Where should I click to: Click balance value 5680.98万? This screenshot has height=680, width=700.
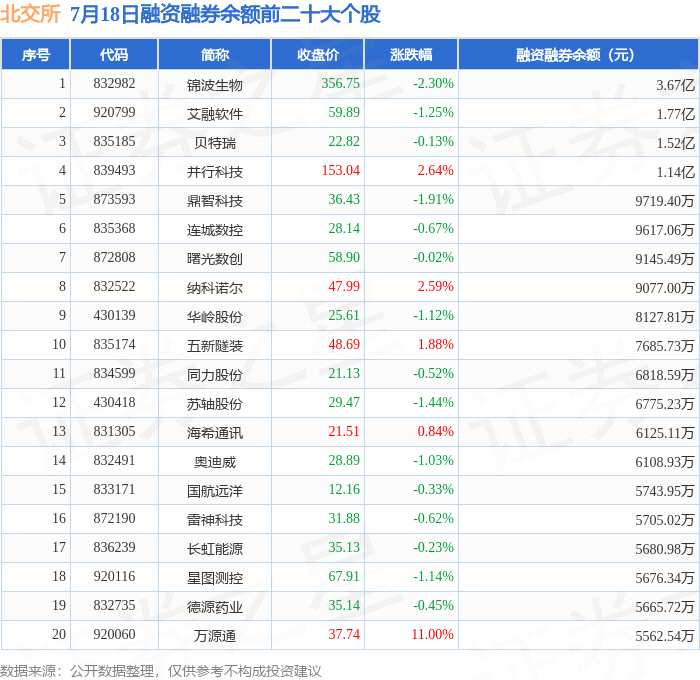(665, 549)
